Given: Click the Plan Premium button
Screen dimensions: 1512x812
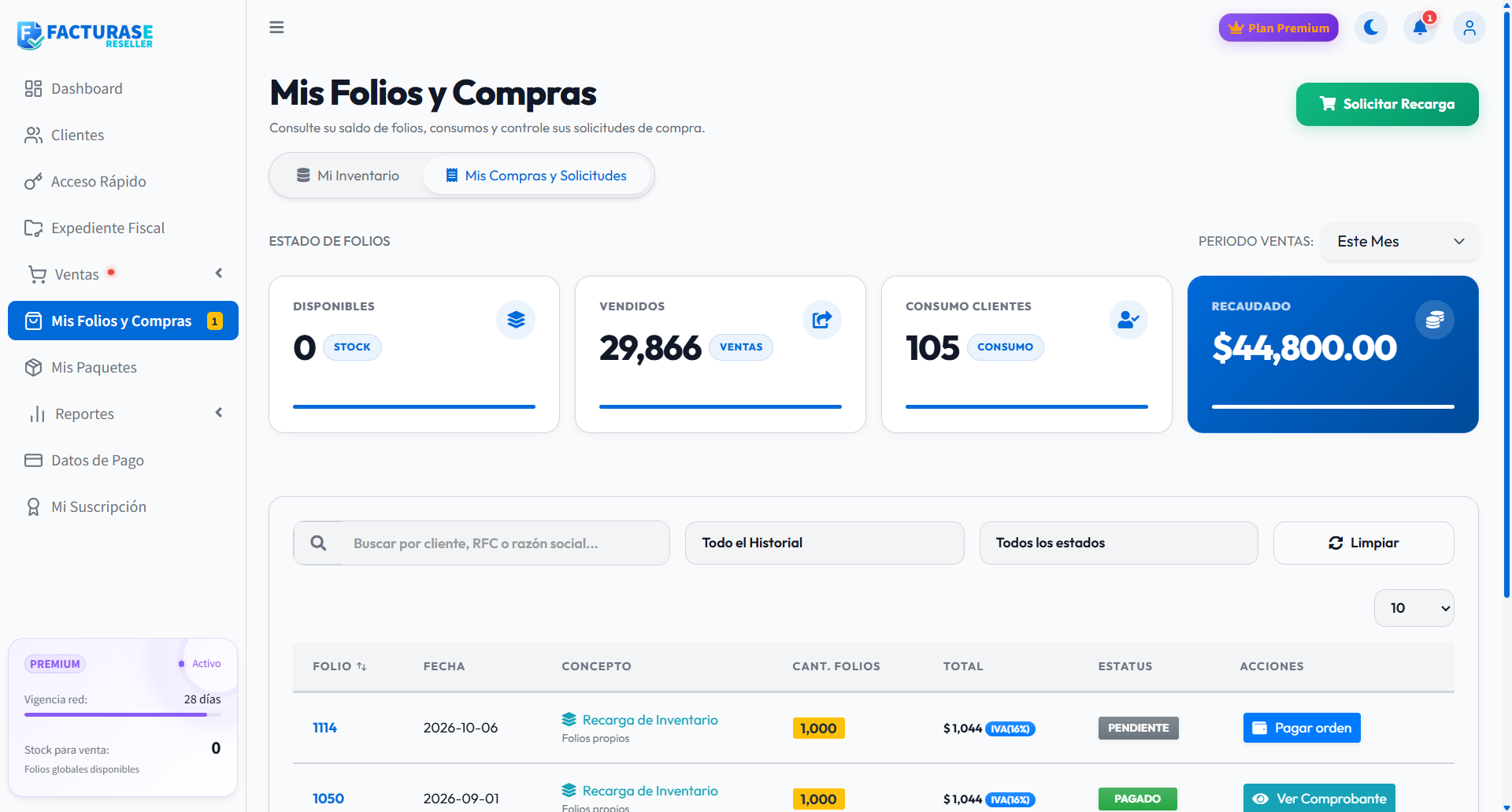Looking at the screenshot, I should [x=1278, y=28].
